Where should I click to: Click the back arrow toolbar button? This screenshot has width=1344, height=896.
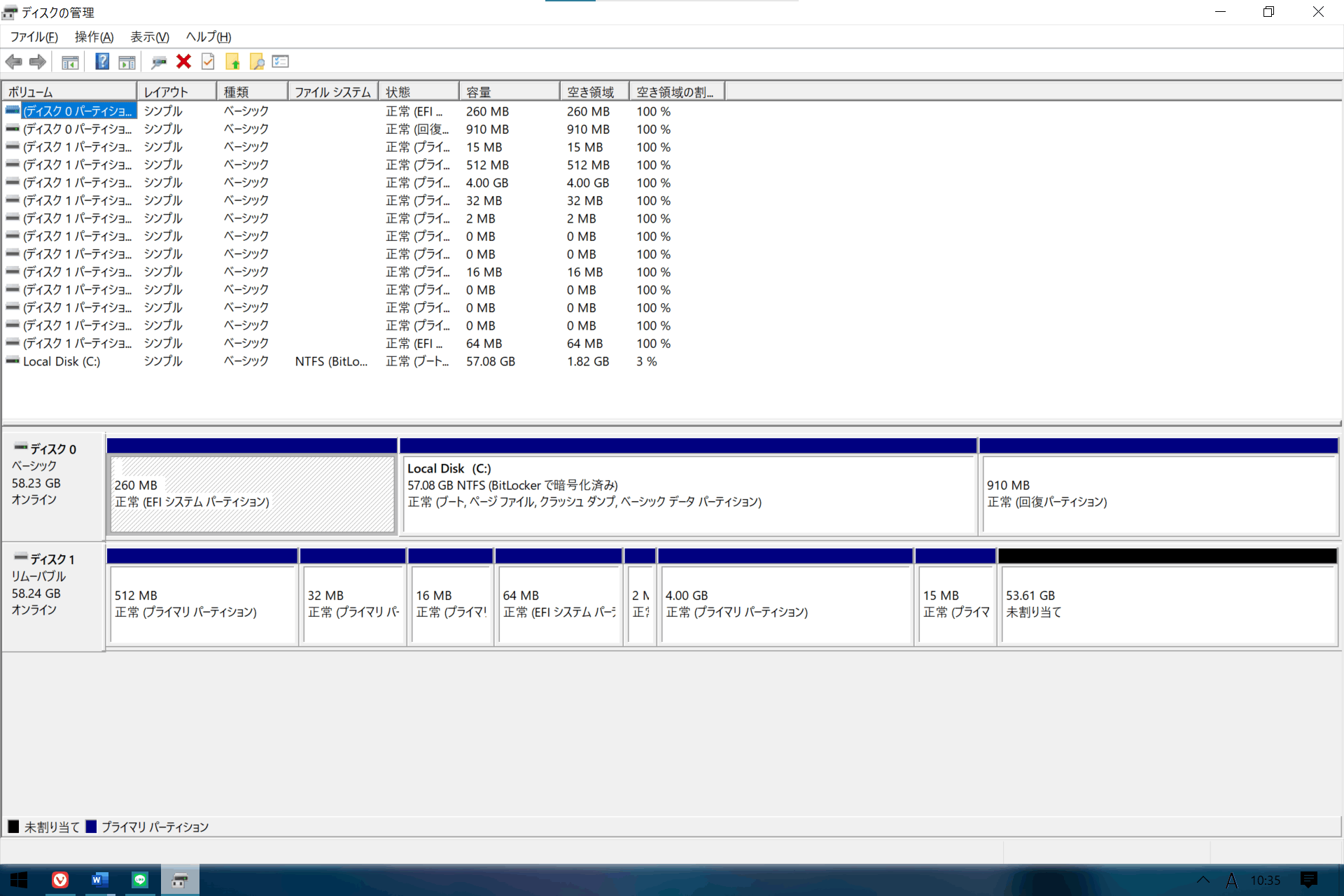(13, 62)
